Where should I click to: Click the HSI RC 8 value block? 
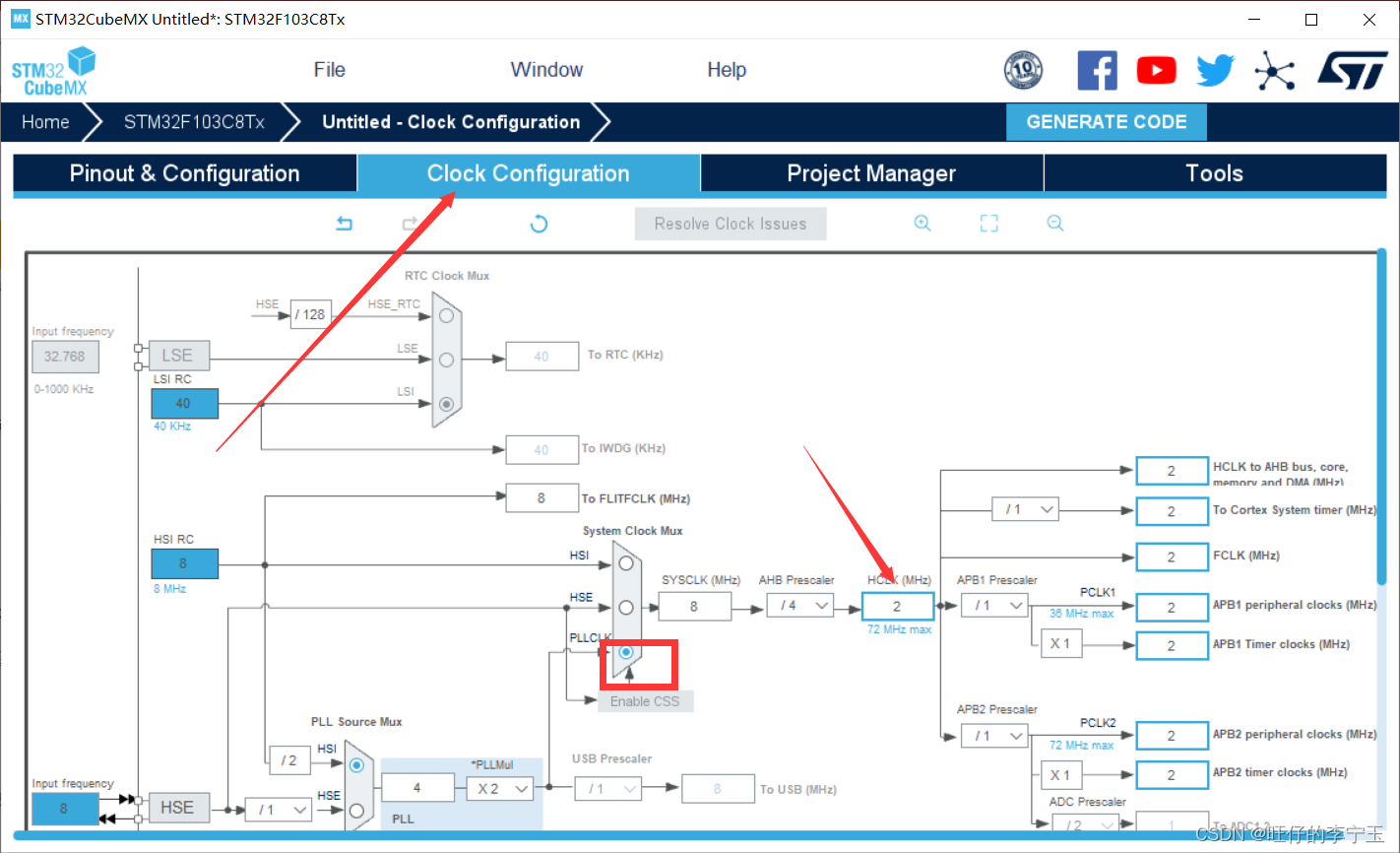coord(184,563)
